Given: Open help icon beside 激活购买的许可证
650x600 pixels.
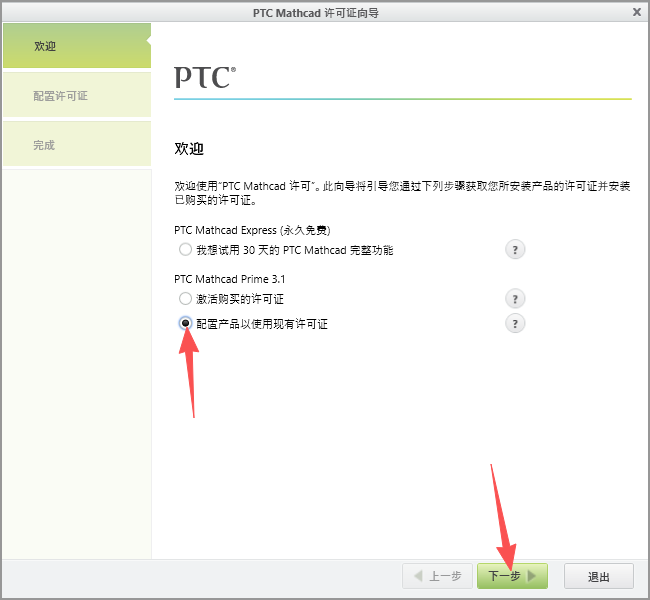Looking at the screenshot, I should (515, 299).
